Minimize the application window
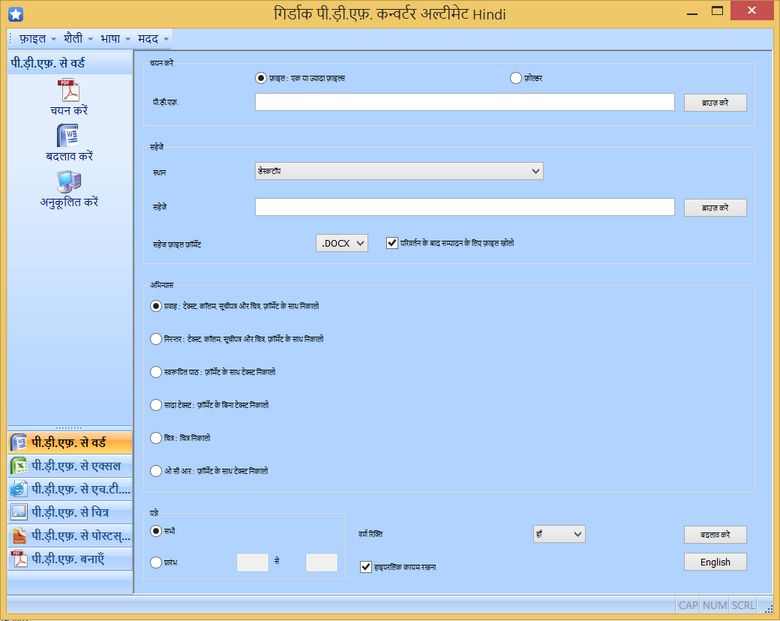Screen dimensions: 780x621 692,12
